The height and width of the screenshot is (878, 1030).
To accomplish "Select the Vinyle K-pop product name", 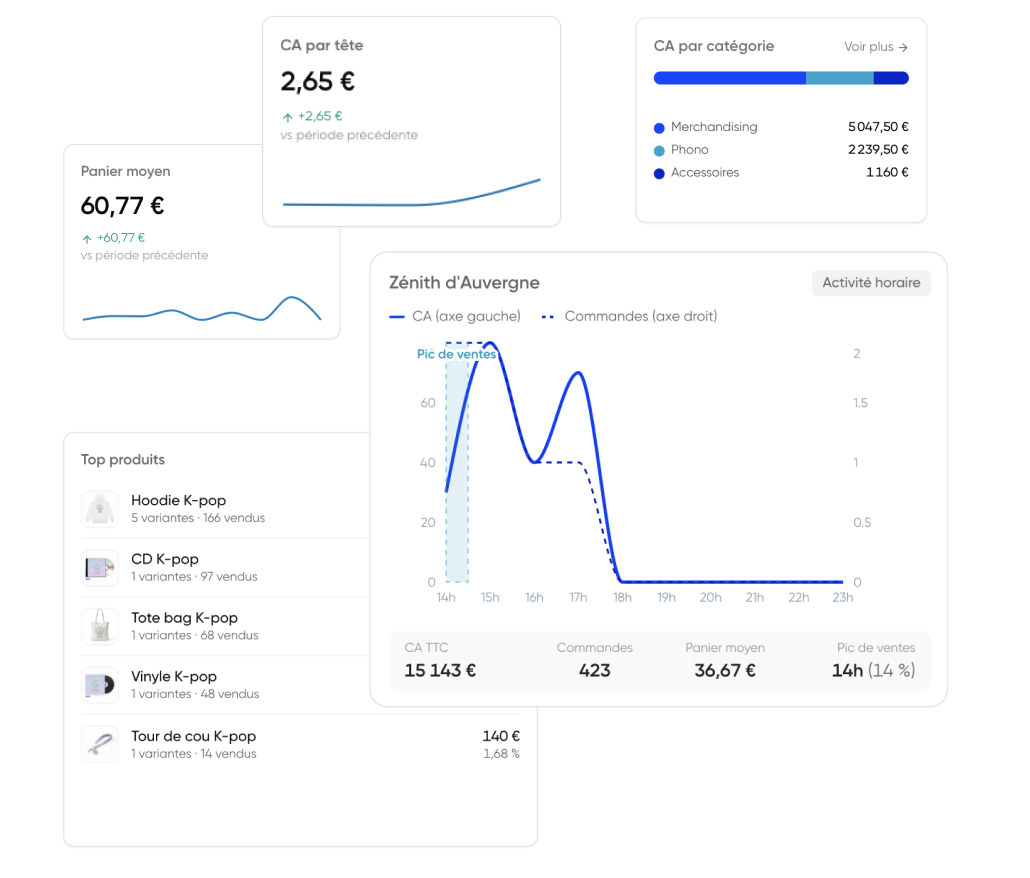I will 174,676.
